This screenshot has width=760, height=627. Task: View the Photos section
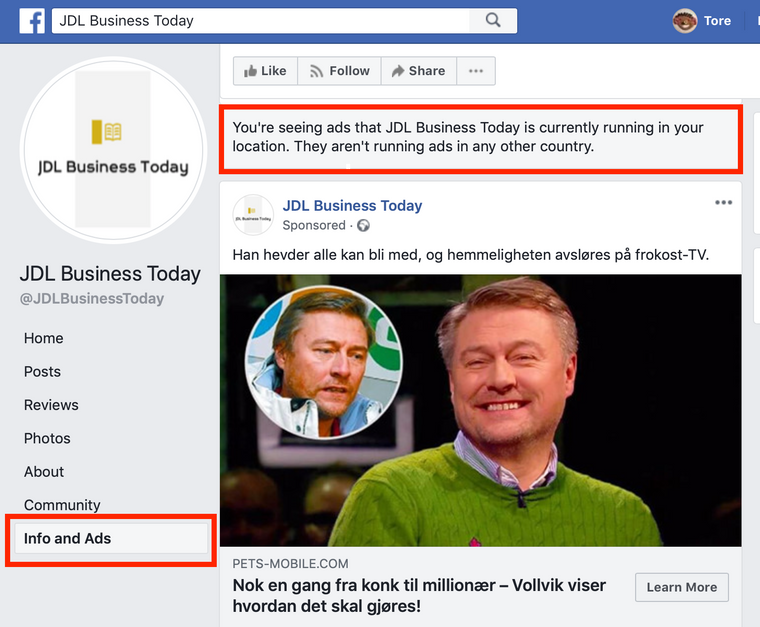pyautogui.click(x=47, y=439)
